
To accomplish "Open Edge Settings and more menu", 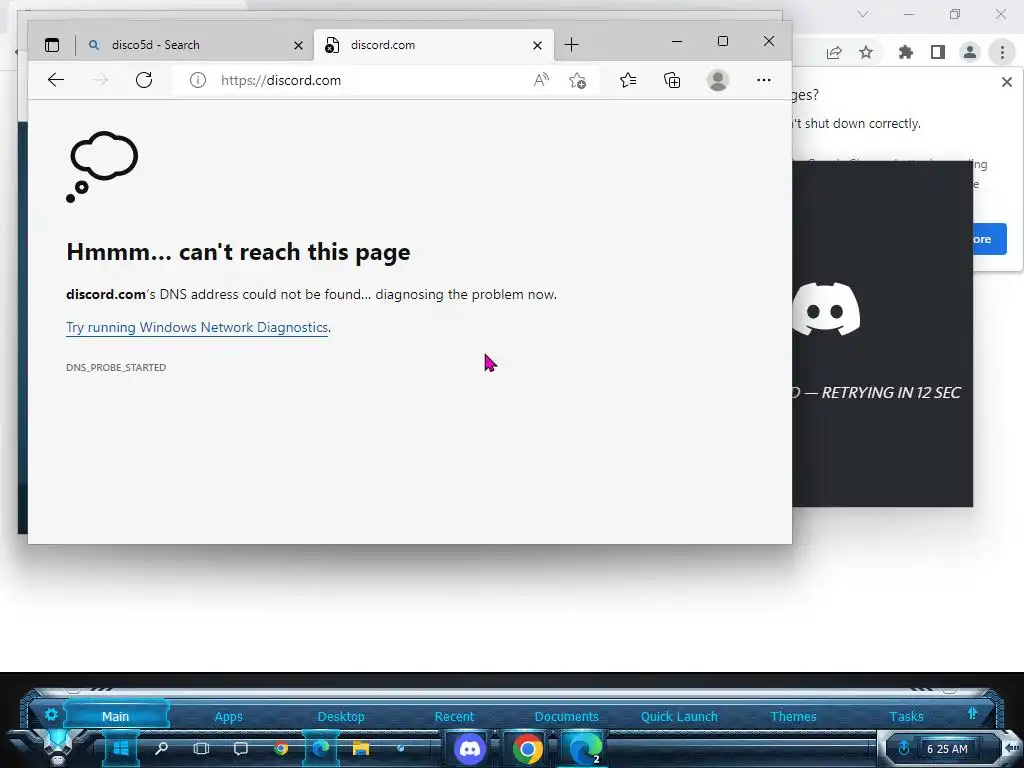I will 763,80.
